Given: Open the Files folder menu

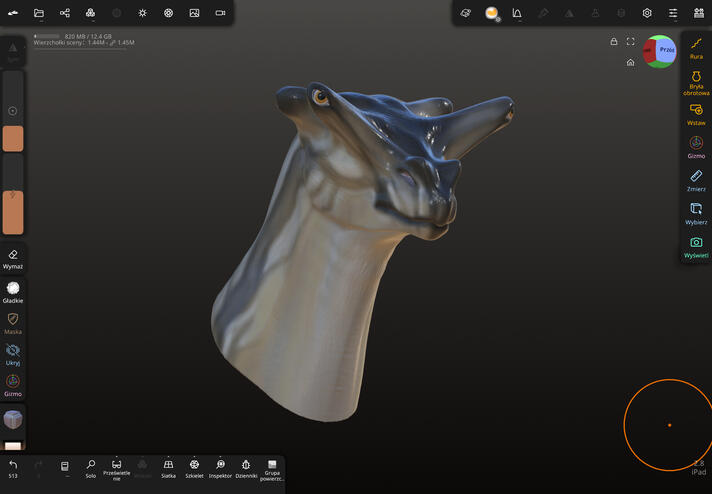Looking at the screenshot, I should [39, 13].
